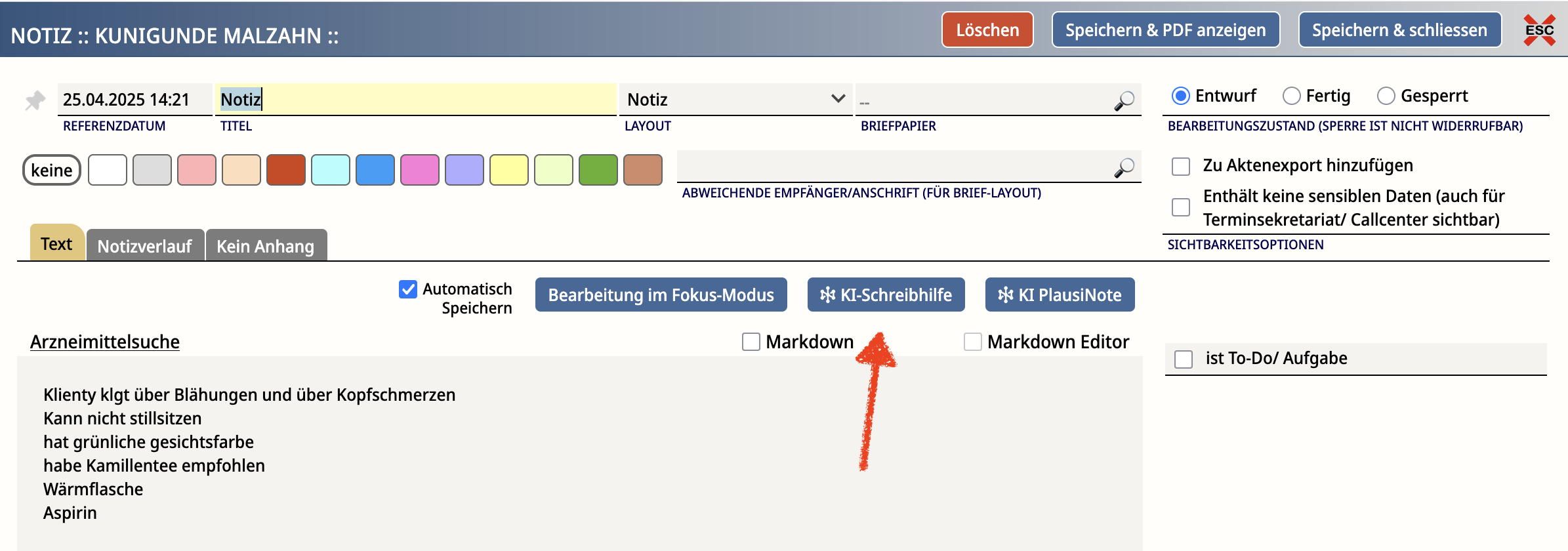The image size is (1568, 551).
Task: Click the Löschen button
Action: tap(987, 30)
